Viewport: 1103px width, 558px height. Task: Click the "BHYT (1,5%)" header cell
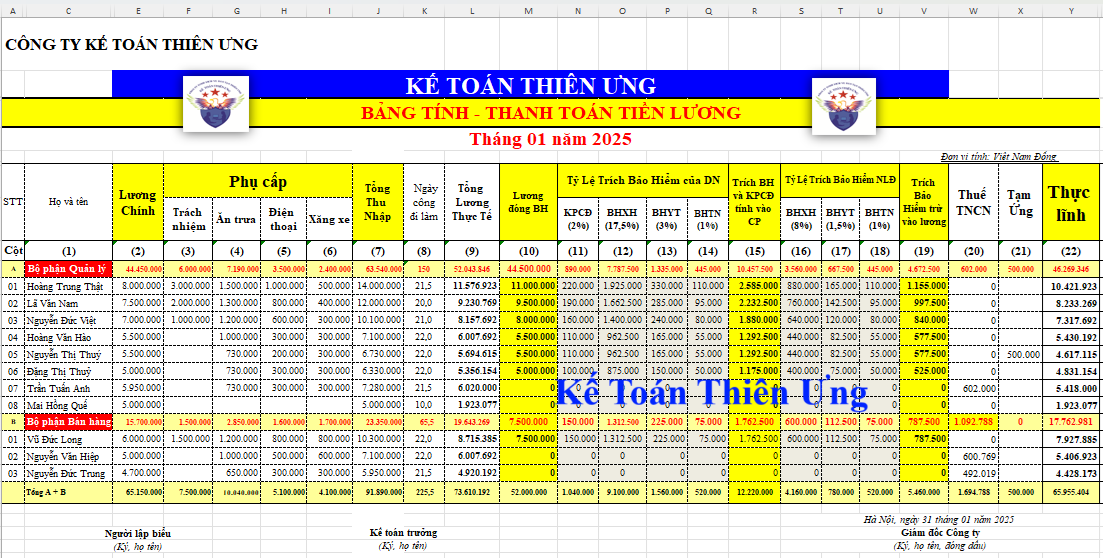841,219
